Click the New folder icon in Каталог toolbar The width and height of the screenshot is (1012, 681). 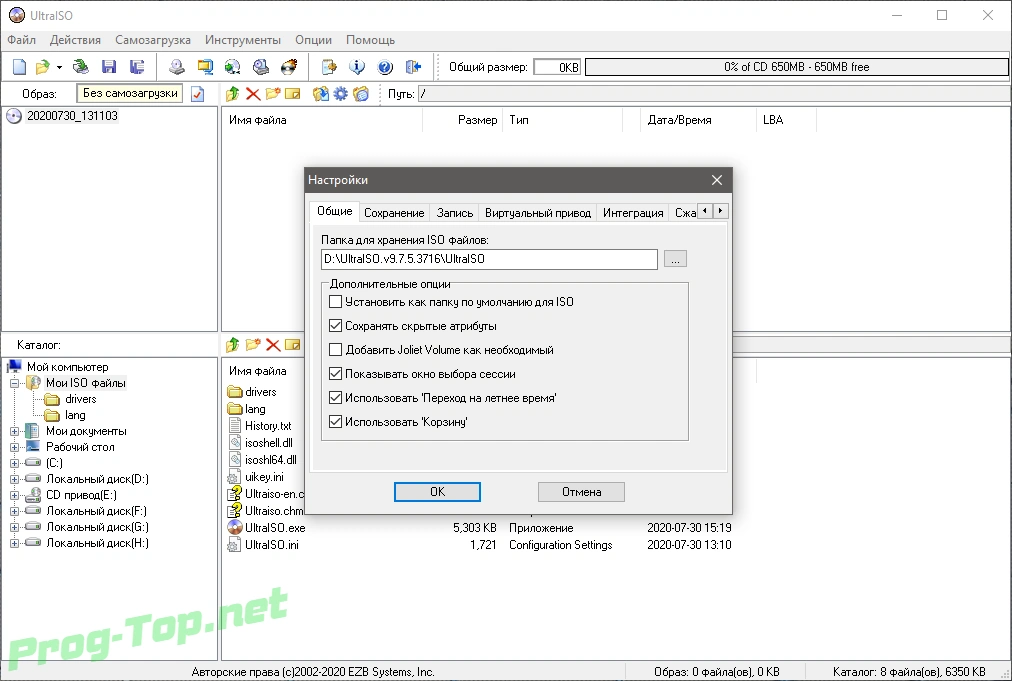(x=253, y=345)
